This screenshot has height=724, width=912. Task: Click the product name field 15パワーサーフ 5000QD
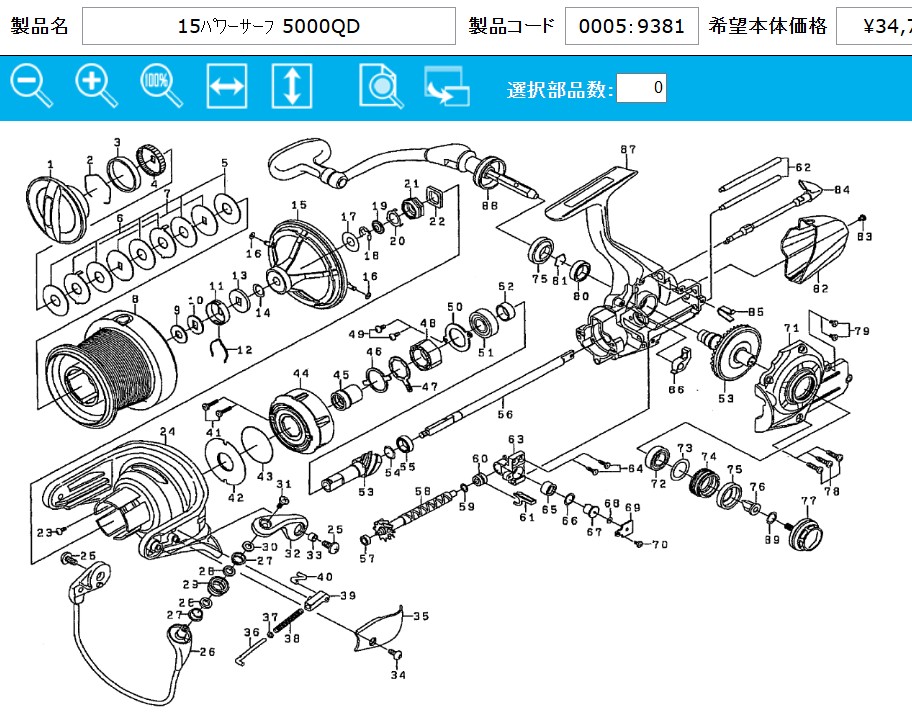coord(269,26)
